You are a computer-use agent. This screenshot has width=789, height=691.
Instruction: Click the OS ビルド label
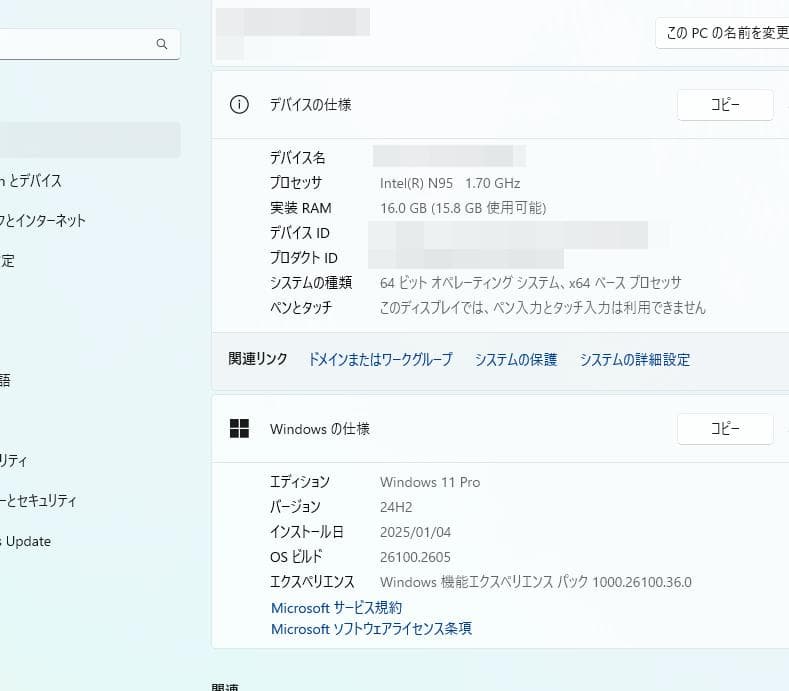pyautogui.click(x=296, y=557)
